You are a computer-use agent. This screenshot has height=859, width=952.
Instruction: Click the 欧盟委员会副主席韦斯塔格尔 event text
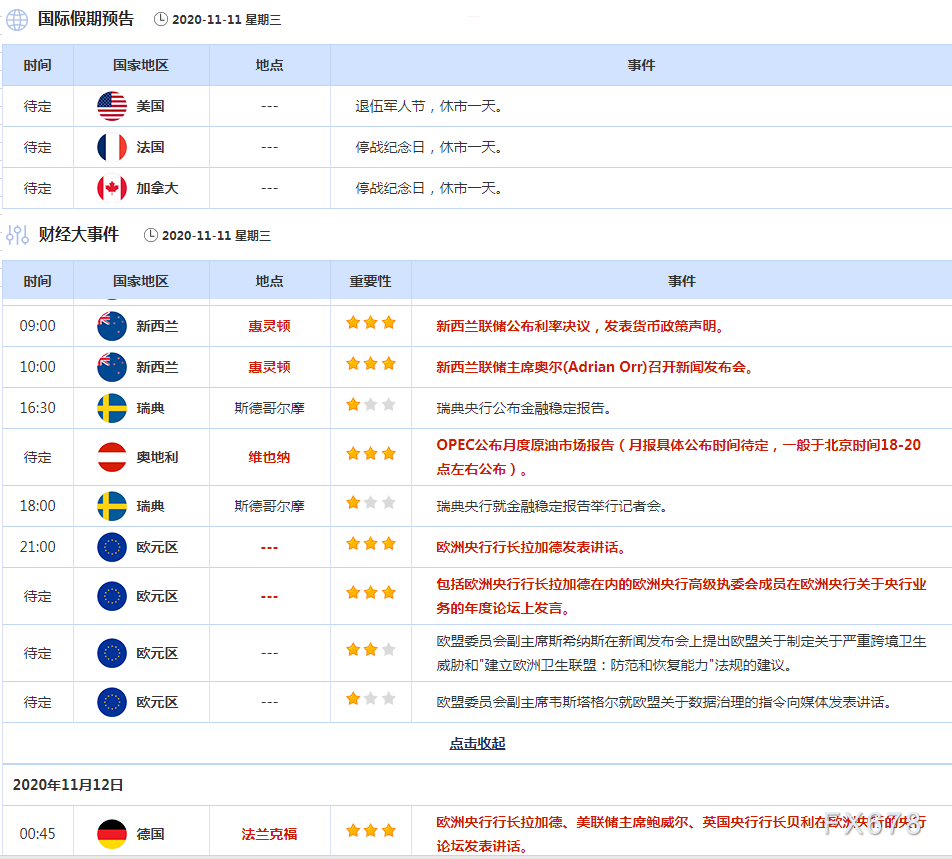665,702
